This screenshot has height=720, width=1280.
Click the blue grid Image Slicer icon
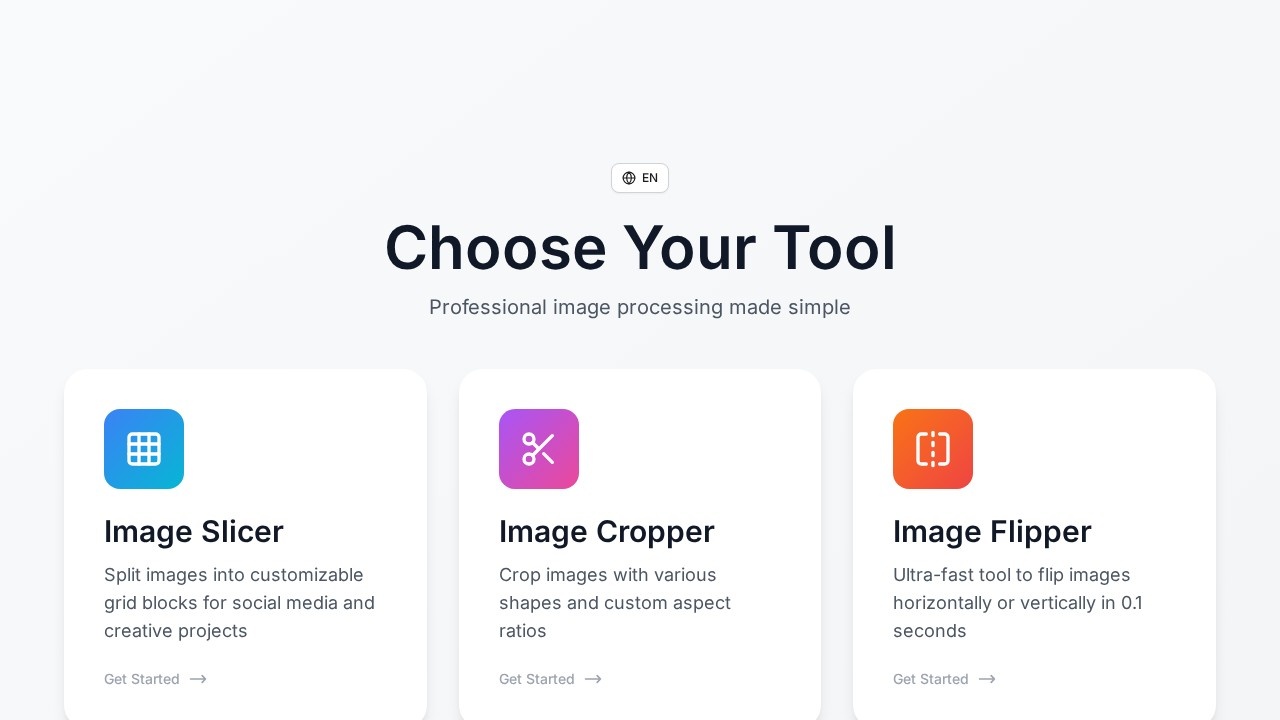point(144,449)
